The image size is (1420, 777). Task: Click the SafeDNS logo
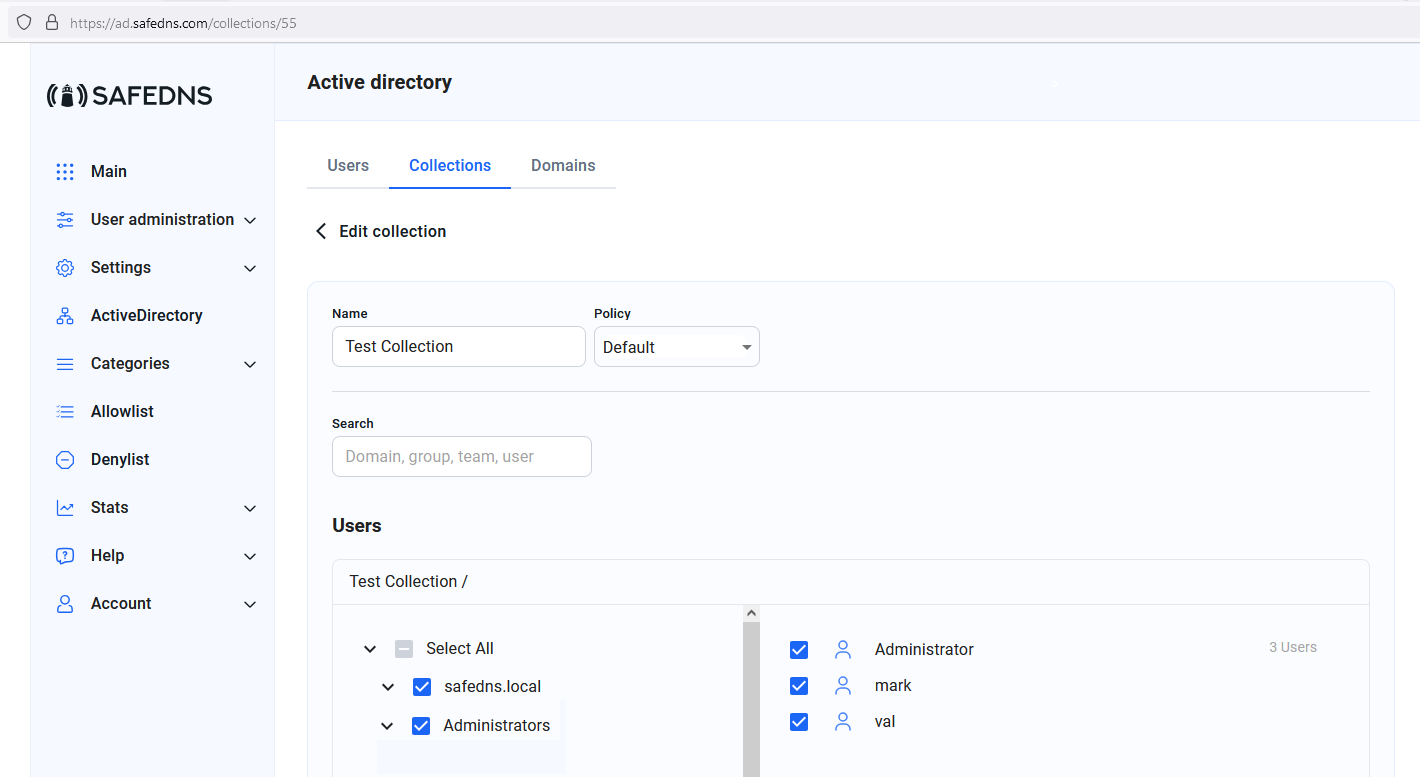(x=130, y=95)
